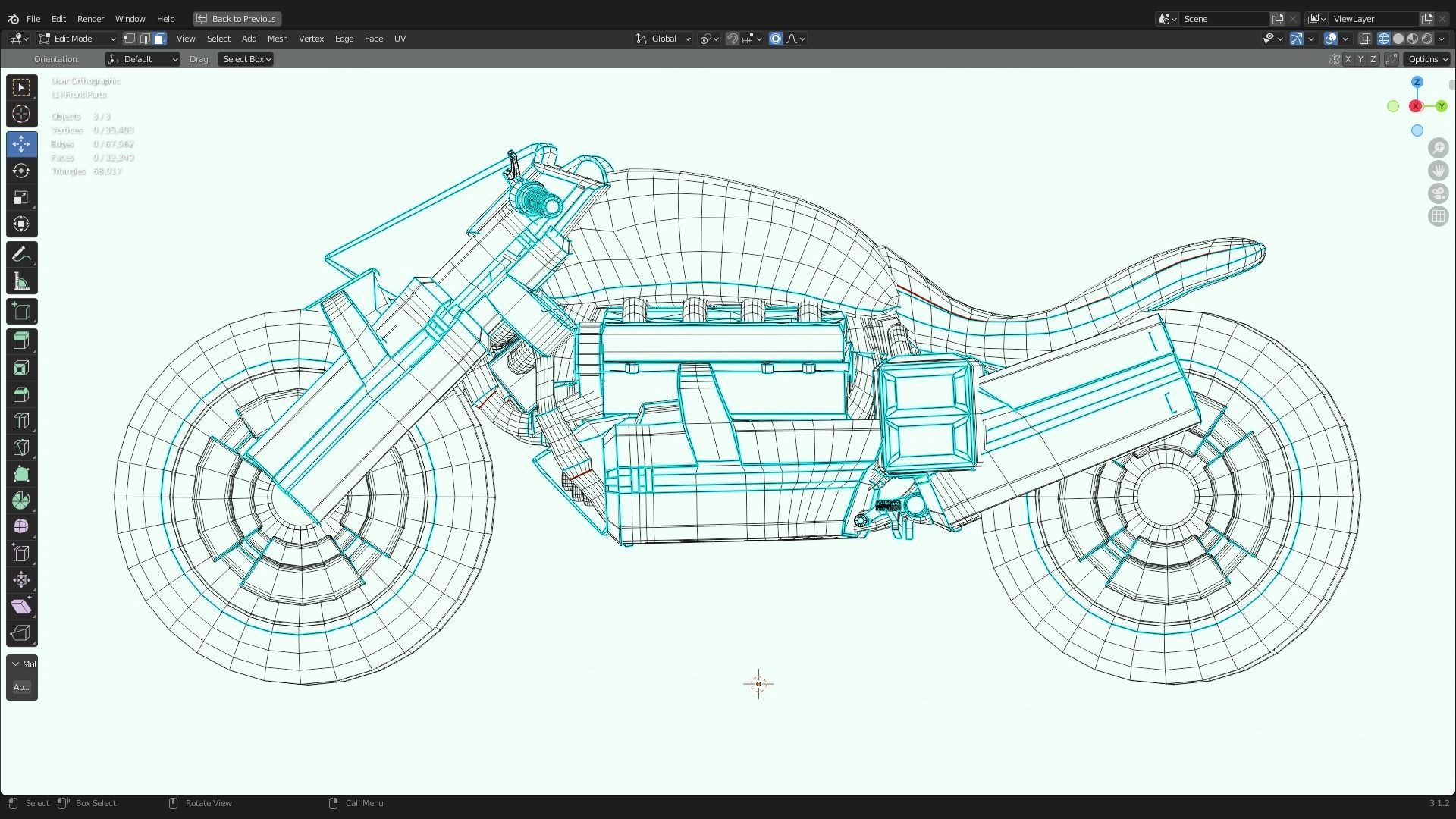Screen dimensions: 1456x819
Task: Click Back to Previous button
Action: [x=237, y=19]
